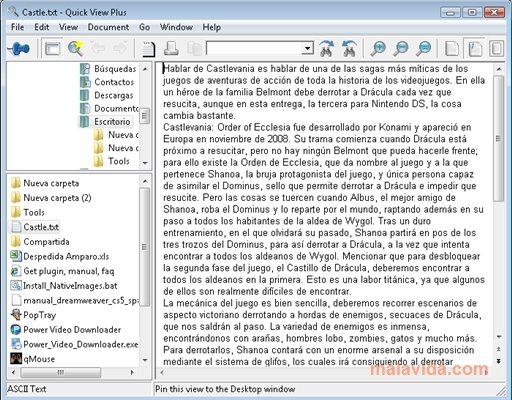Click document pane vertical scrollbar thumb
This screenshot has width=512, height=400.
click(499, 138)
